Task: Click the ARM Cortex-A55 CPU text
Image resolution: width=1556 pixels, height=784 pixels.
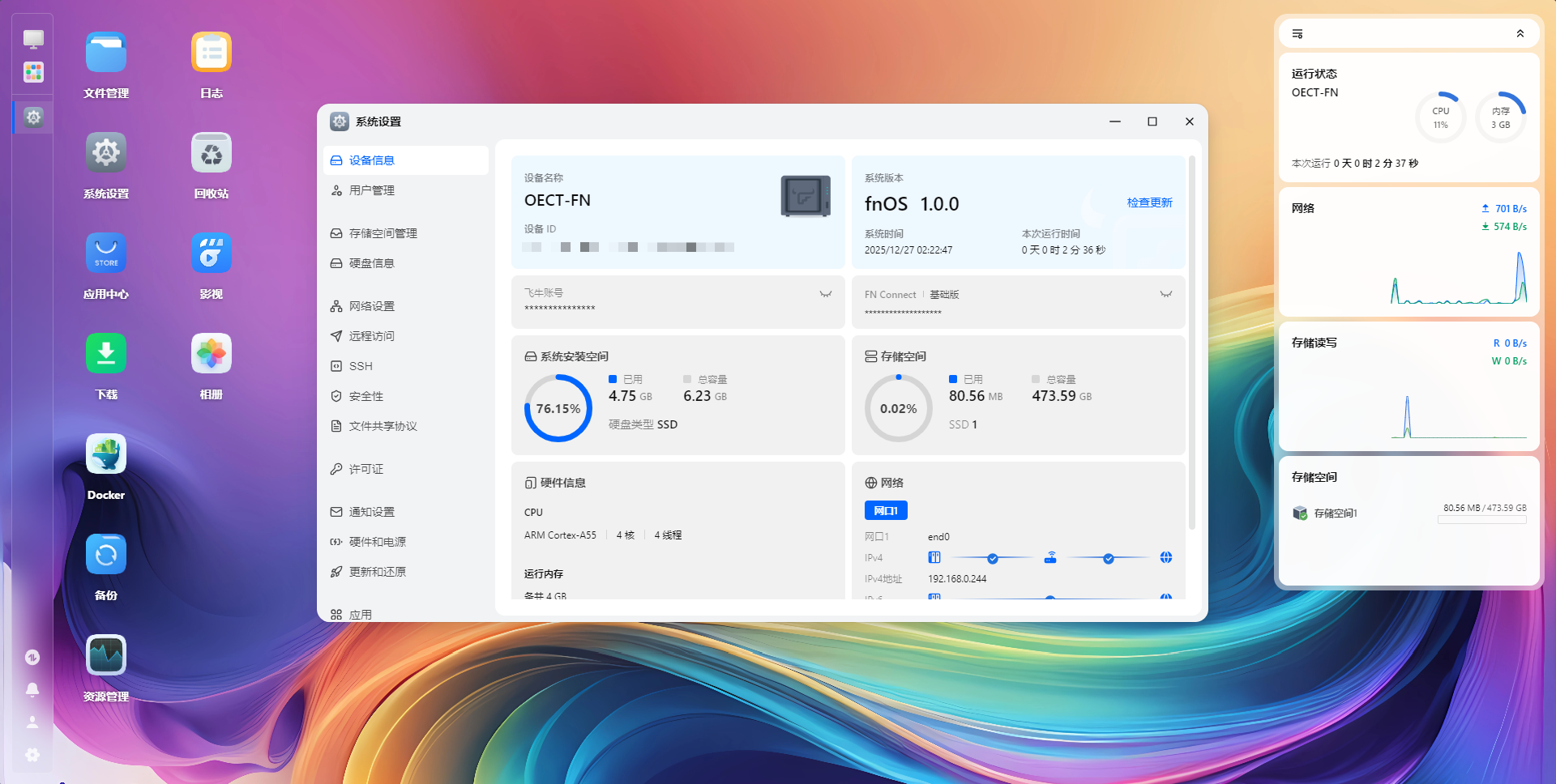Action: tap(560, 535)
